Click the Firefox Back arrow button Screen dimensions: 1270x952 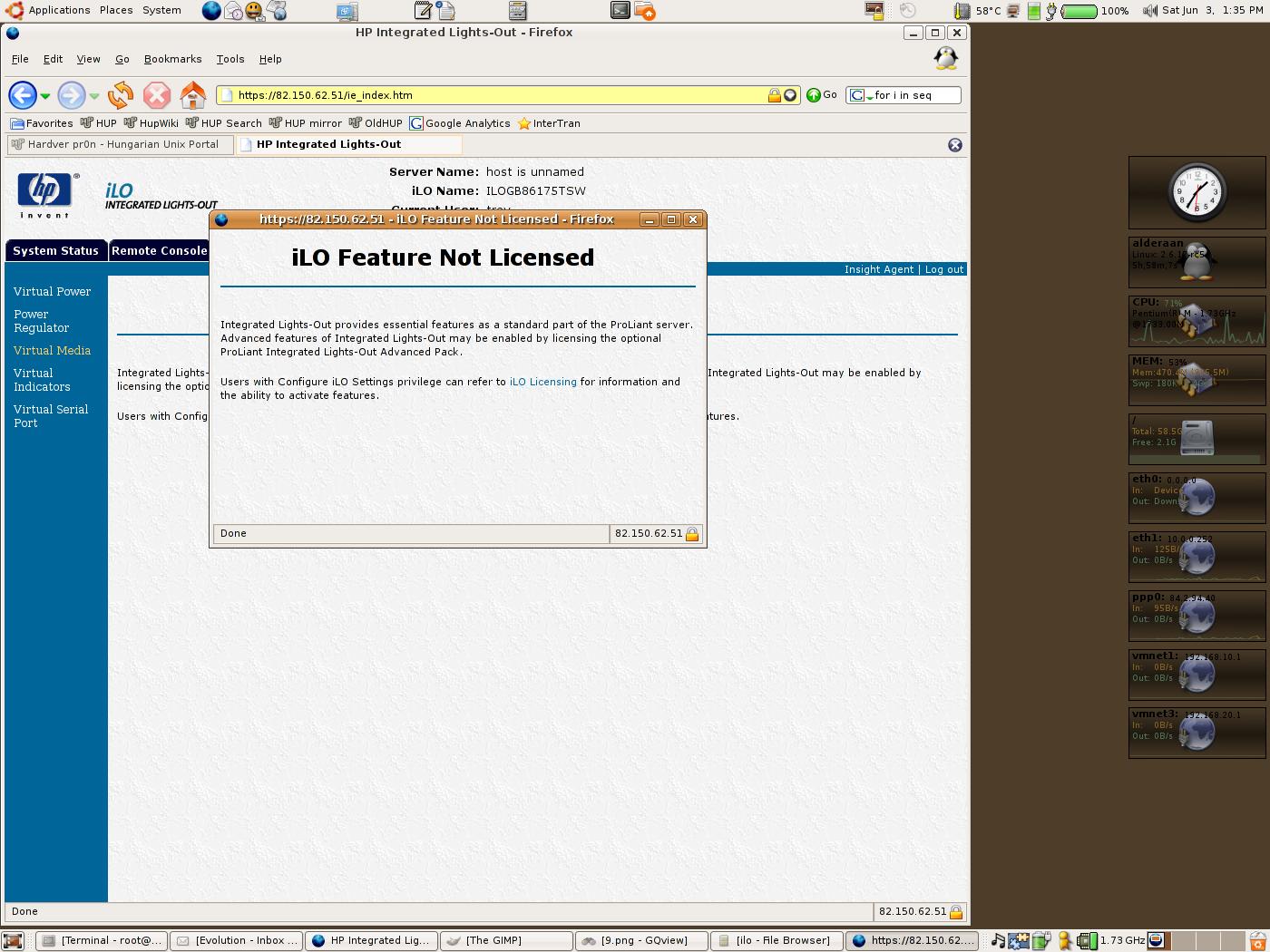pyautogui.click(x=23, y=95)
